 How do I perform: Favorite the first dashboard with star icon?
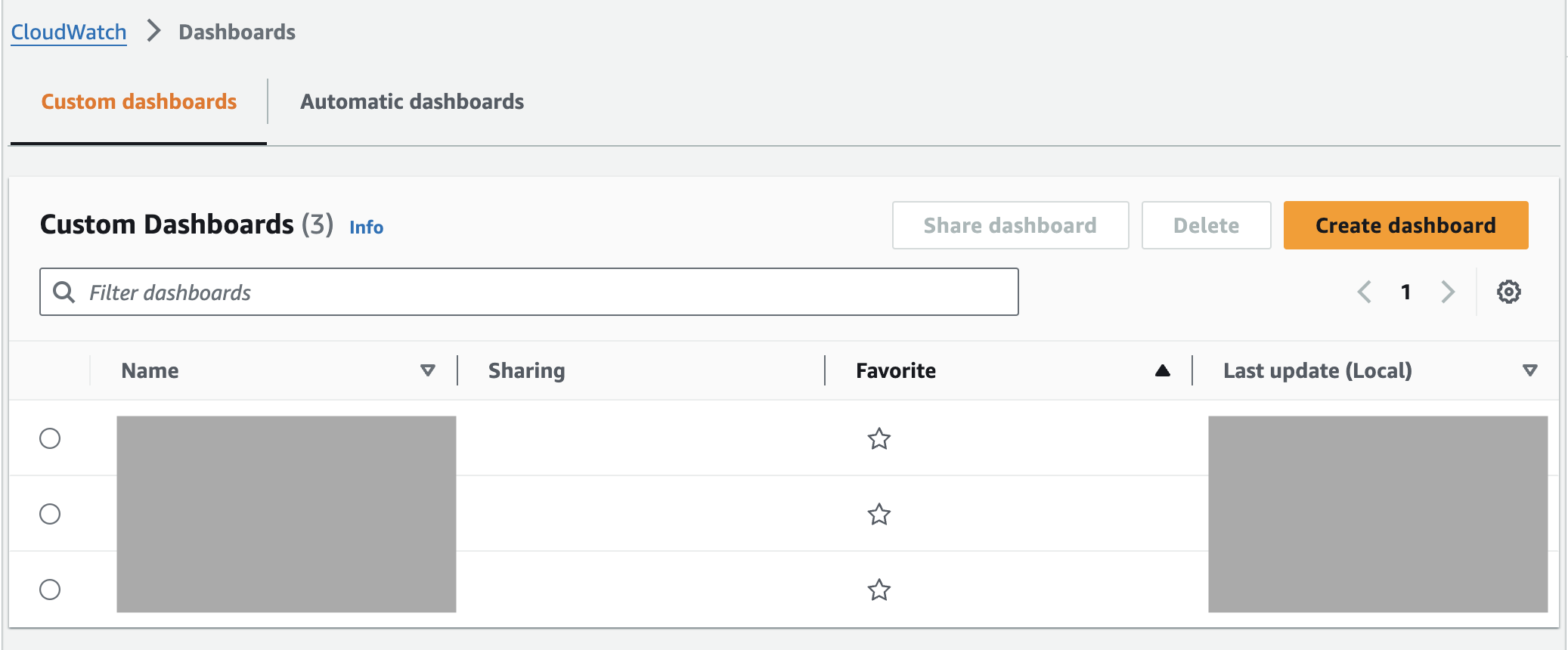(x=879, y=438)
